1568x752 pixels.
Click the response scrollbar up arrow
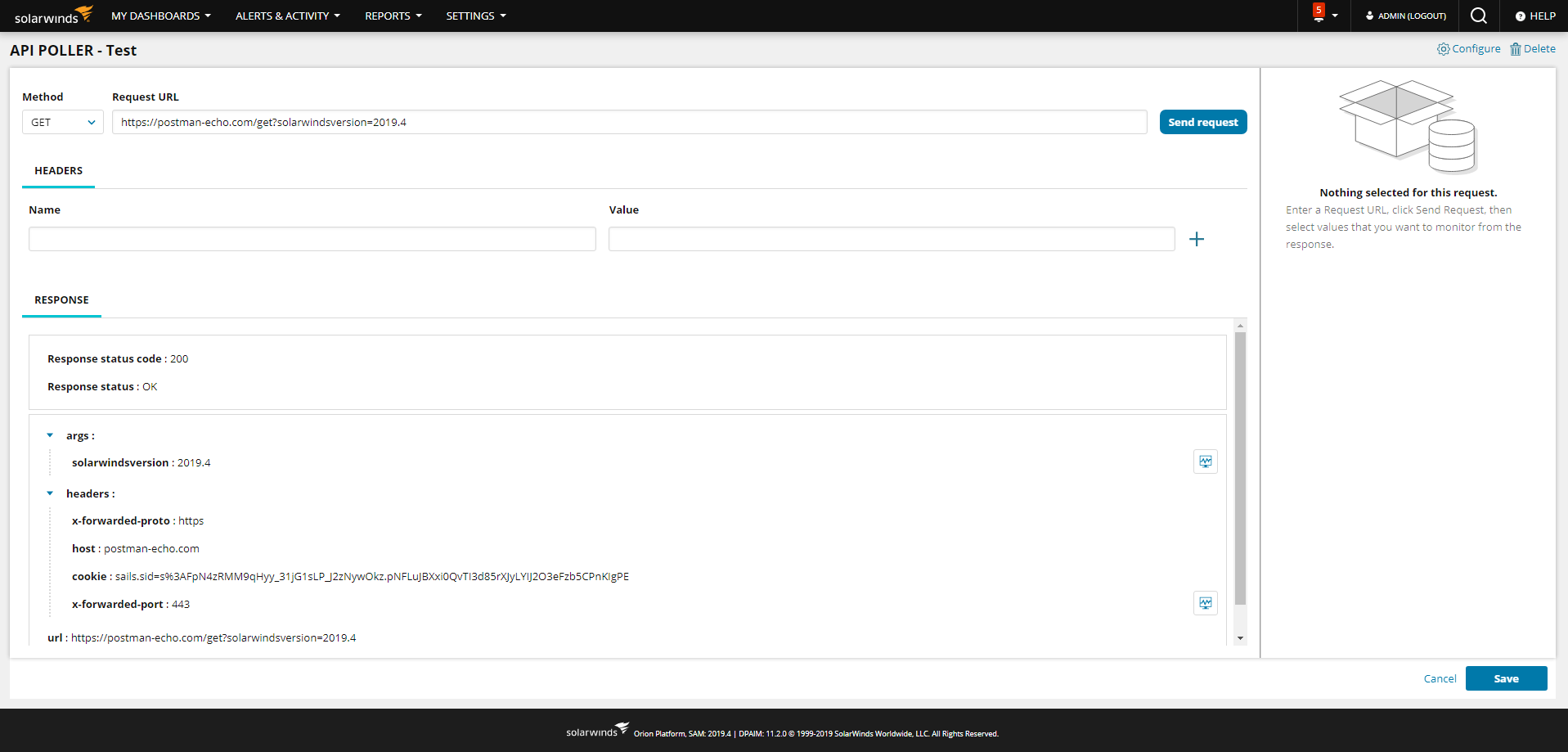[1240, 326]
